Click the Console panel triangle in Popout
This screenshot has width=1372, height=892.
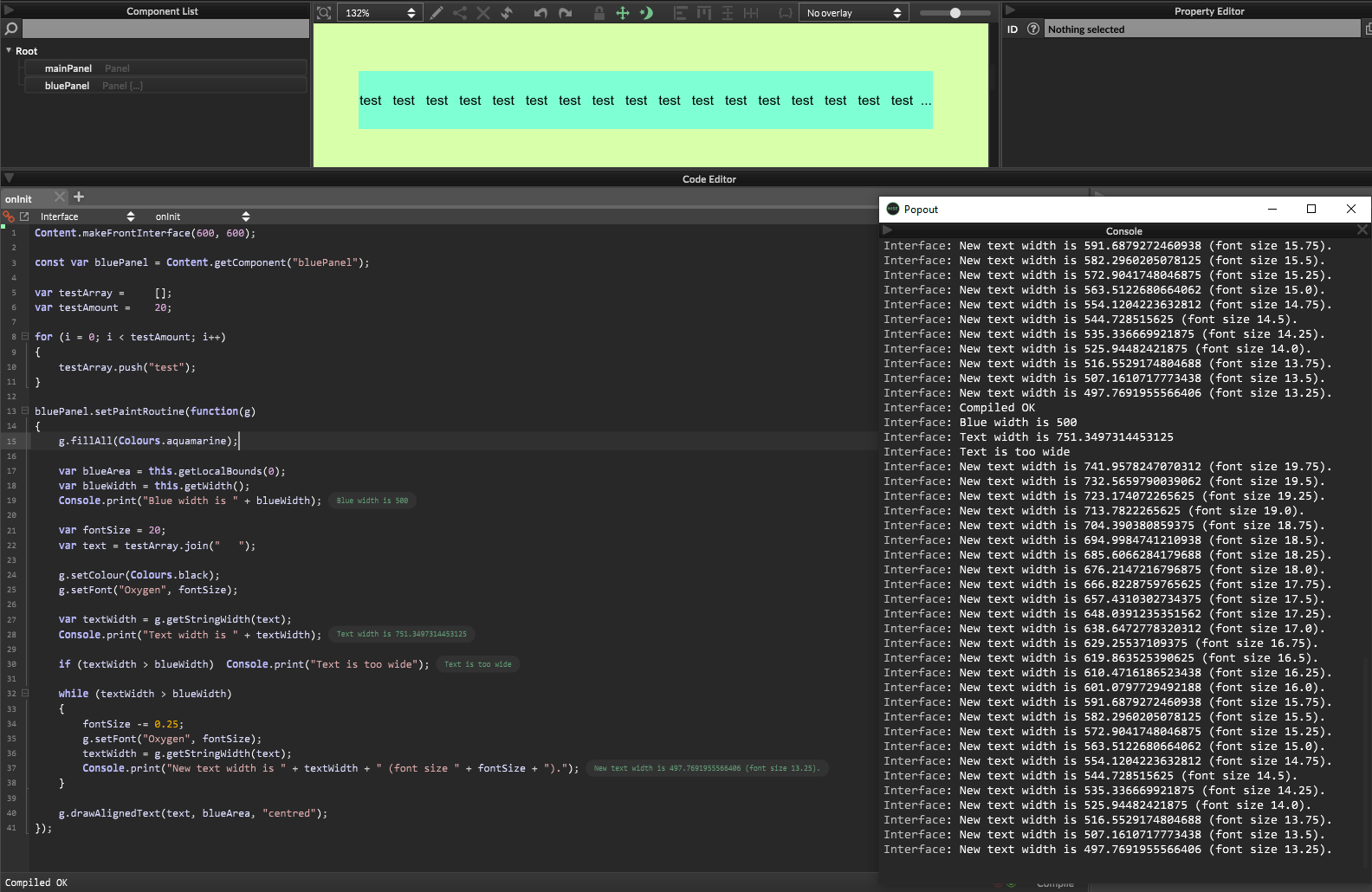887,231
